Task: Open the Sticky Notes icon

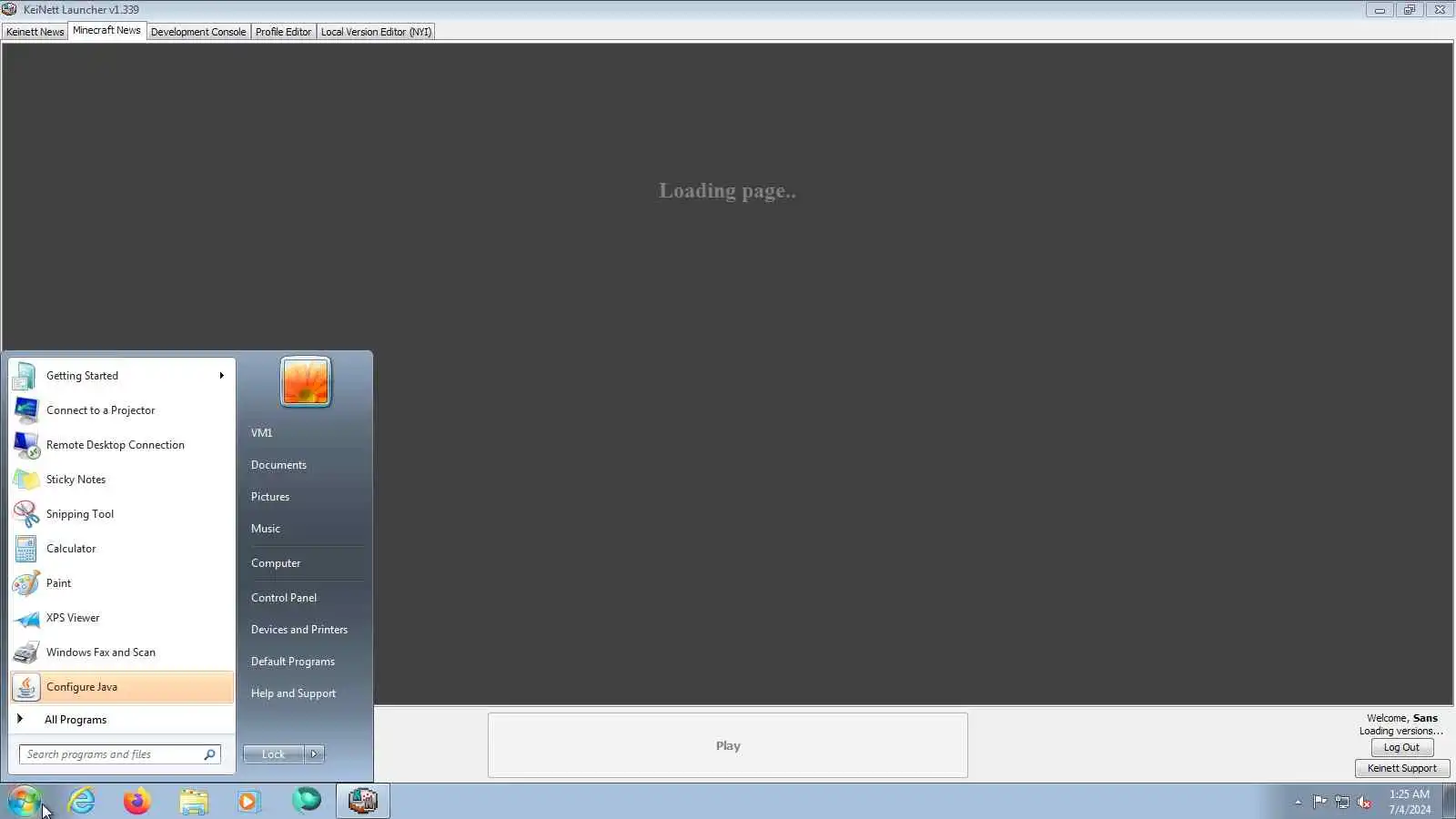Action: click(x=25, y=480)
